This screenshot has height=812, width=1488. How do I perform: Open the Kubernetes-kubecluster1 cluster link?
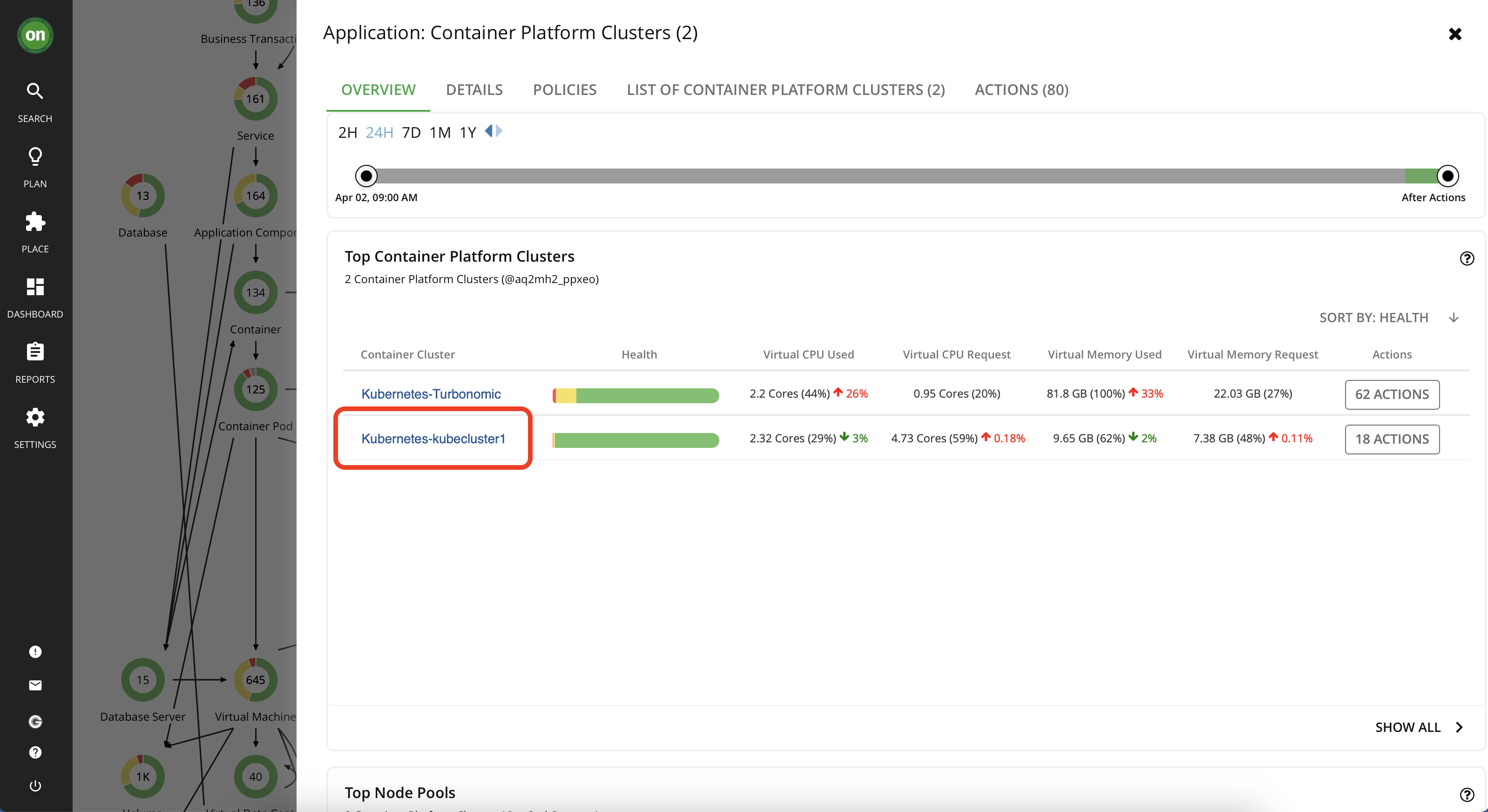point(433,438)
